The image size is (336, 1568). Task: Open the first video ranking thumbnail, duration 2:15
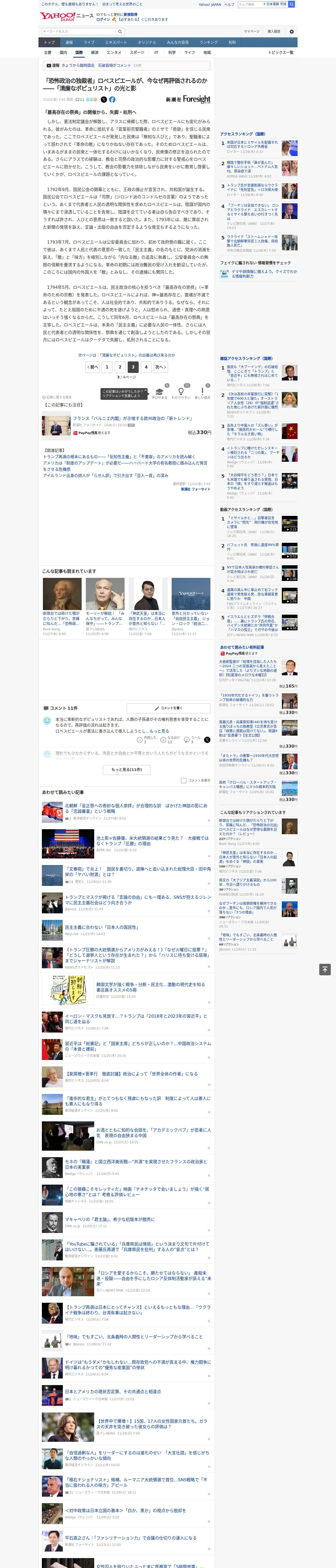(x=290, y=523)
